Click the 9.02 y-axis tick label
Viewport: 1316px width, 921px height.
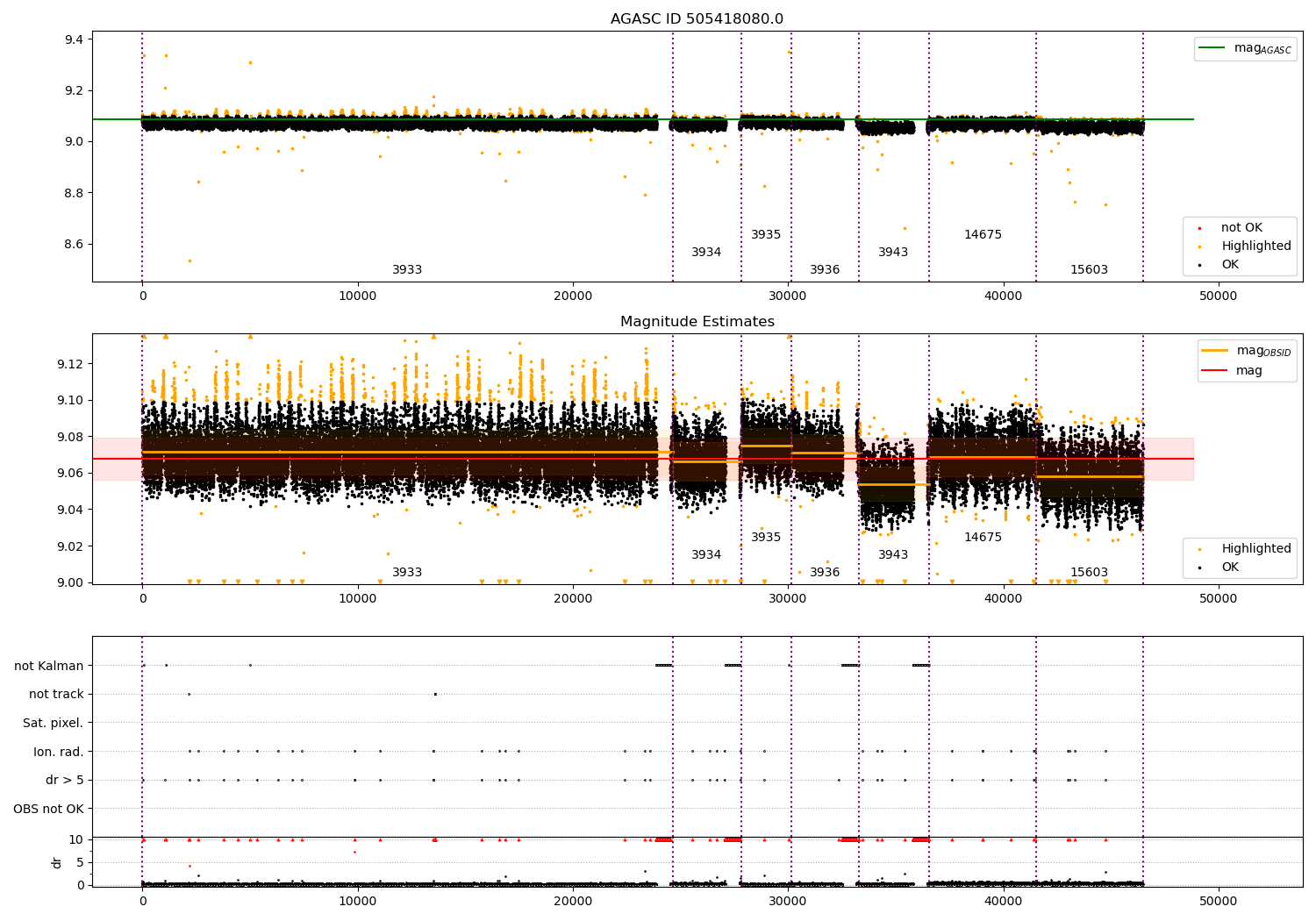pos(70,546)
